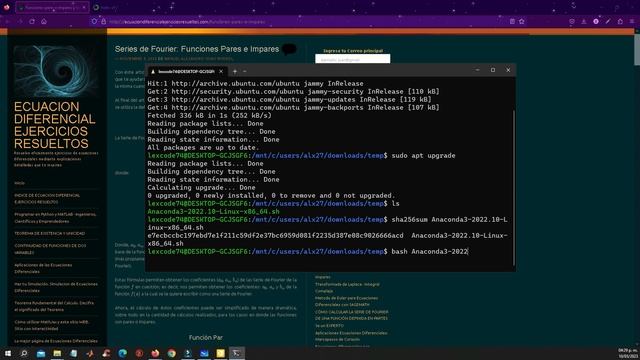Viewport: 640px width, 360px height.
Task: Open Microsoft Edge from taskbar
Action: 122,353
